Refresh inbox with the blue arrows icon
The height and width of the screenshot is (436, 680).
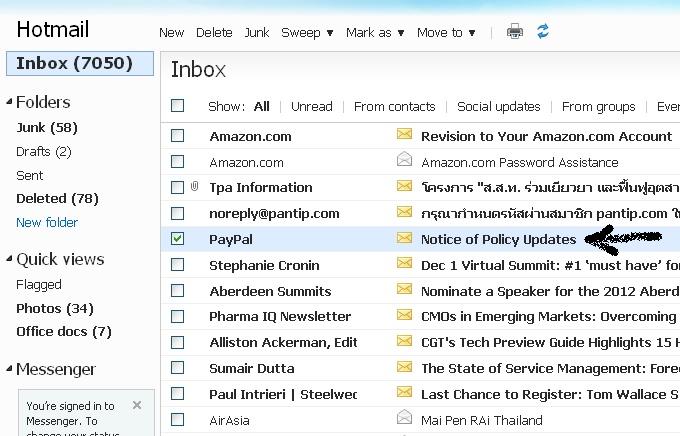pyautogui.click(x=543, y=31)
